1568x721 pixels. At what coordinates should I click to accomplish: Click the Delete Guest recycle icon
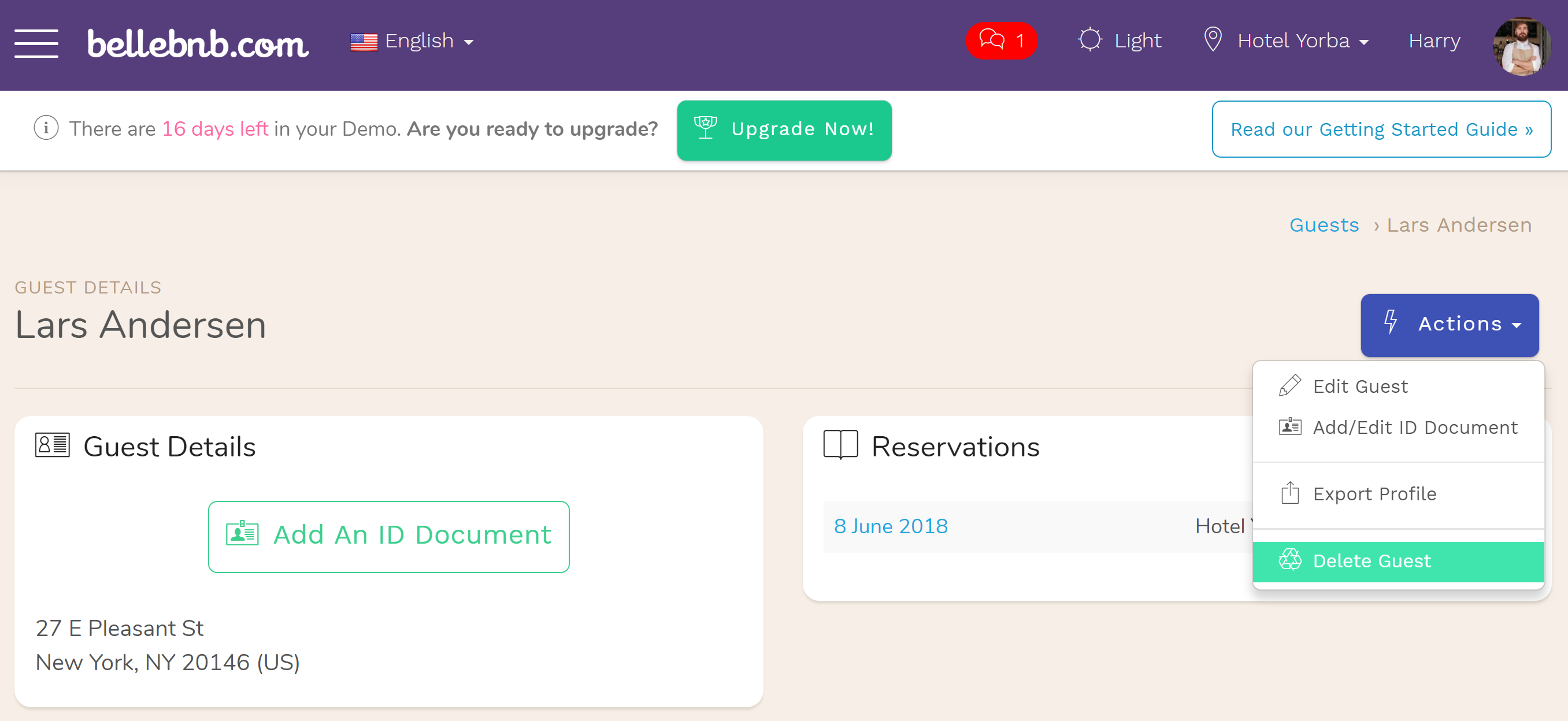(1290, 560)
